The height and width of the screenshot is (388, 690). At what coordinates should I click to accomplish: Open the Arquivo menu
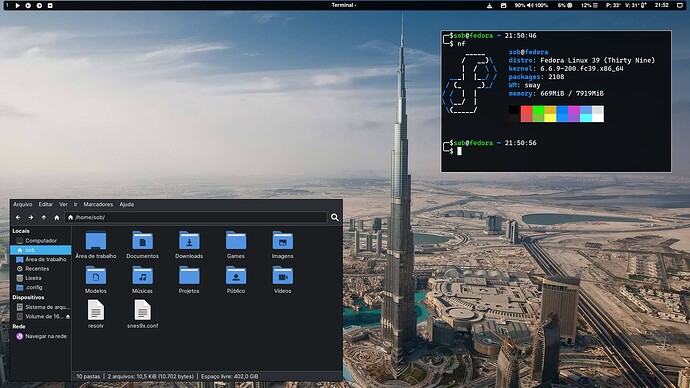point(22,205)
